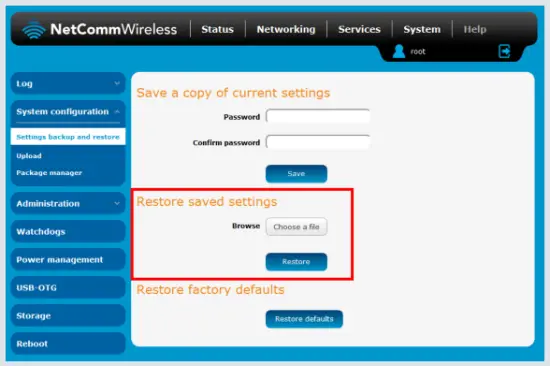Open the USB-OTG section
Image resolution: width=550 pixels, height=366 pixels.
coord(68,288)
